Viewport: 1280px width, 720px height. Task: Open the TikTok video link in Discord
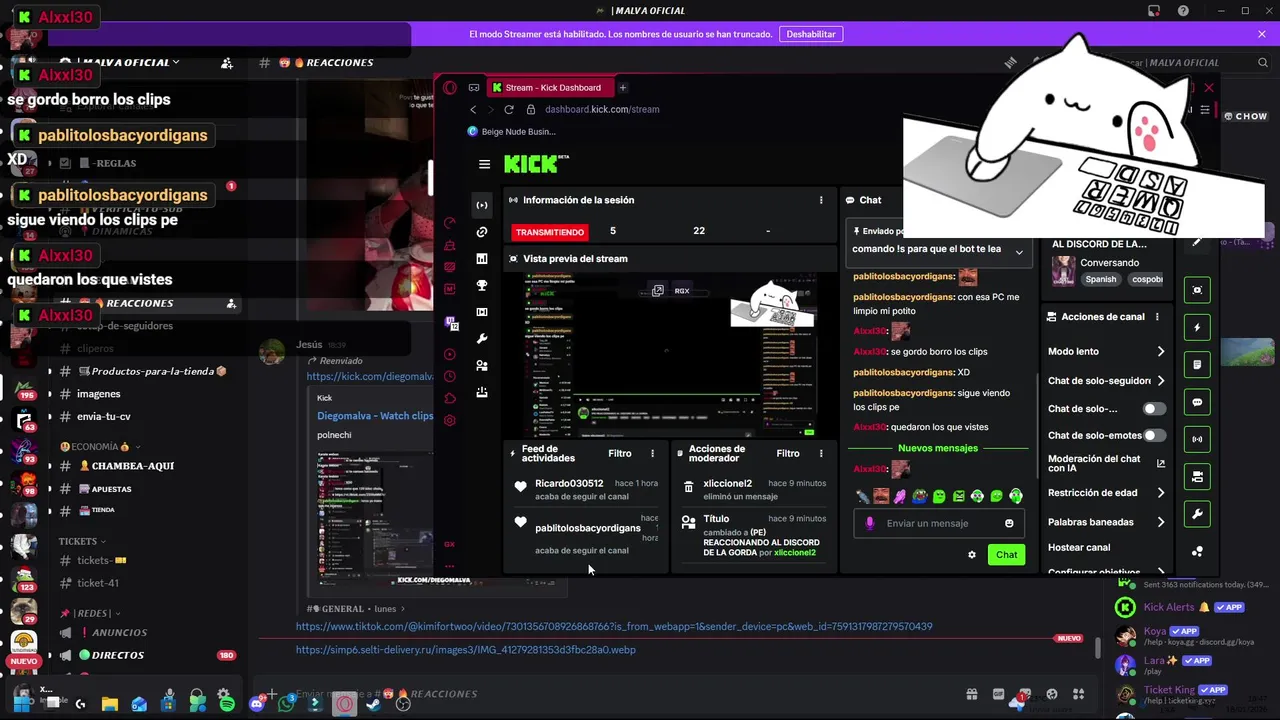click(x=614, y=626)
